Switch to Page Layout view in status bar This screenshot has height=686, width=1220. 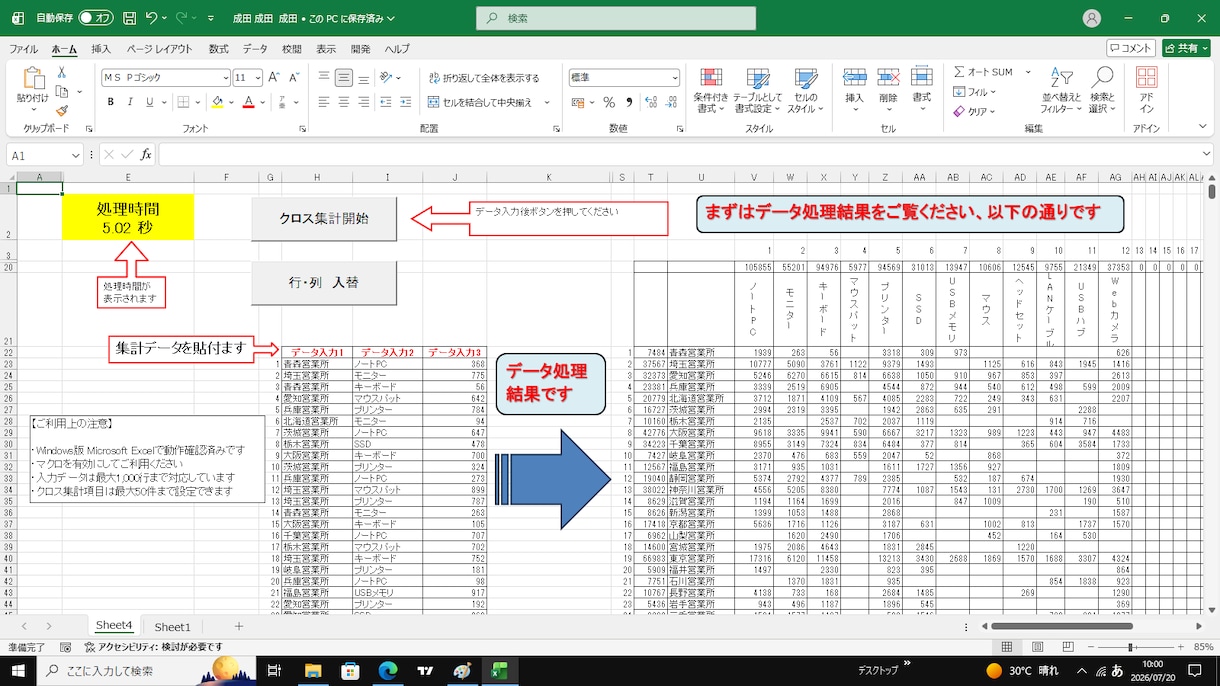[x=1038, y=647]
